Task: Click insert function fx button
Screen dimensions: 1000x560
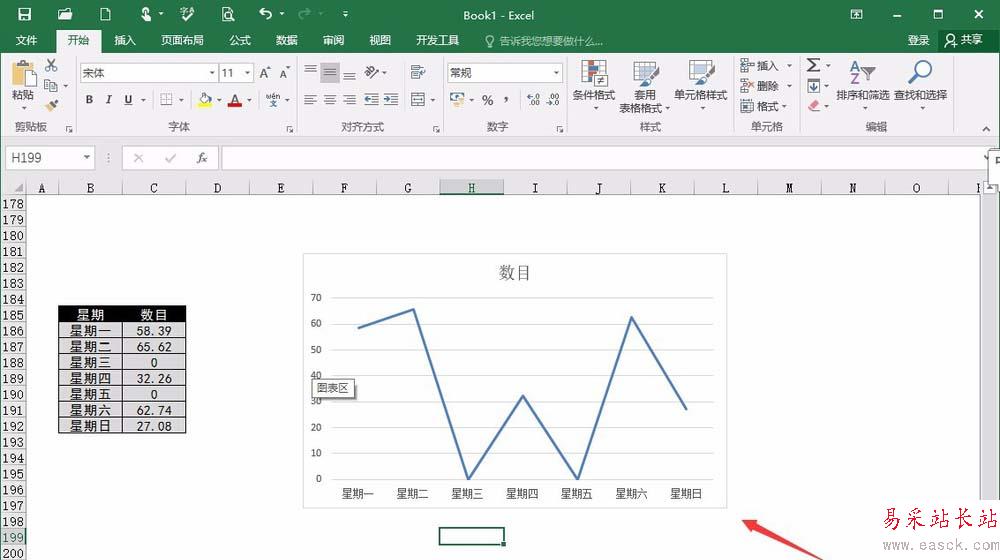Action: point(202,158)
